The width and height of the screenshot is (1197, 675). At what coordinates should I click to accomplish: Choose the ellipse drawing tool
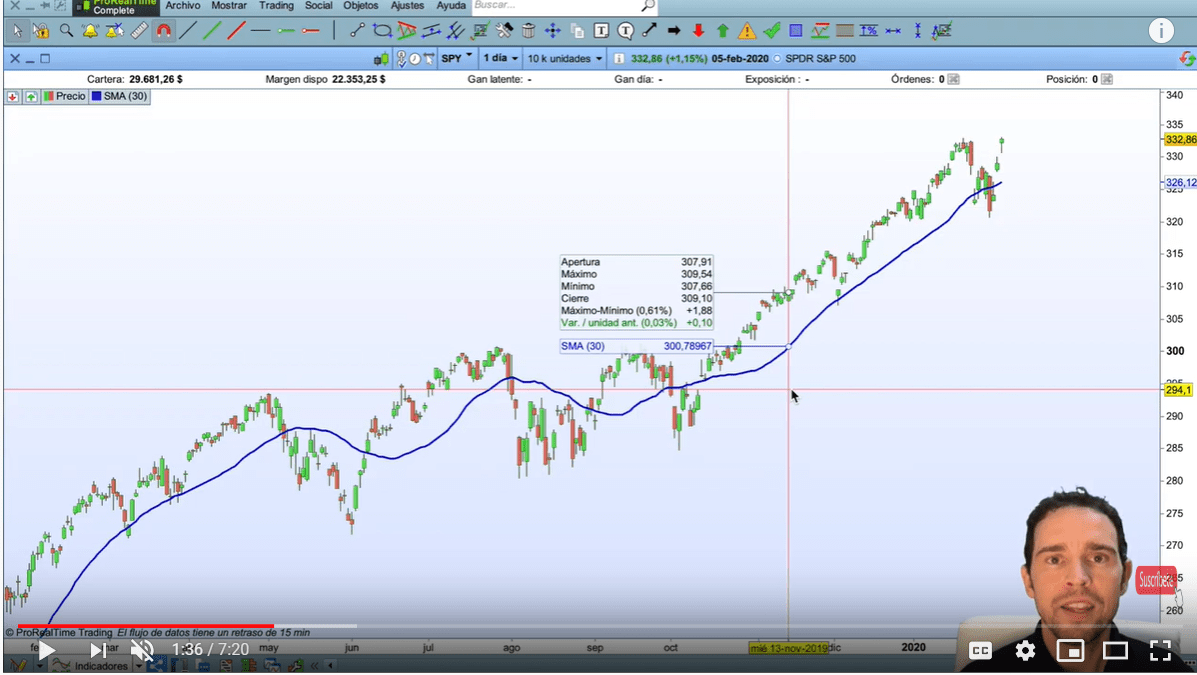[x=382, y=31]
